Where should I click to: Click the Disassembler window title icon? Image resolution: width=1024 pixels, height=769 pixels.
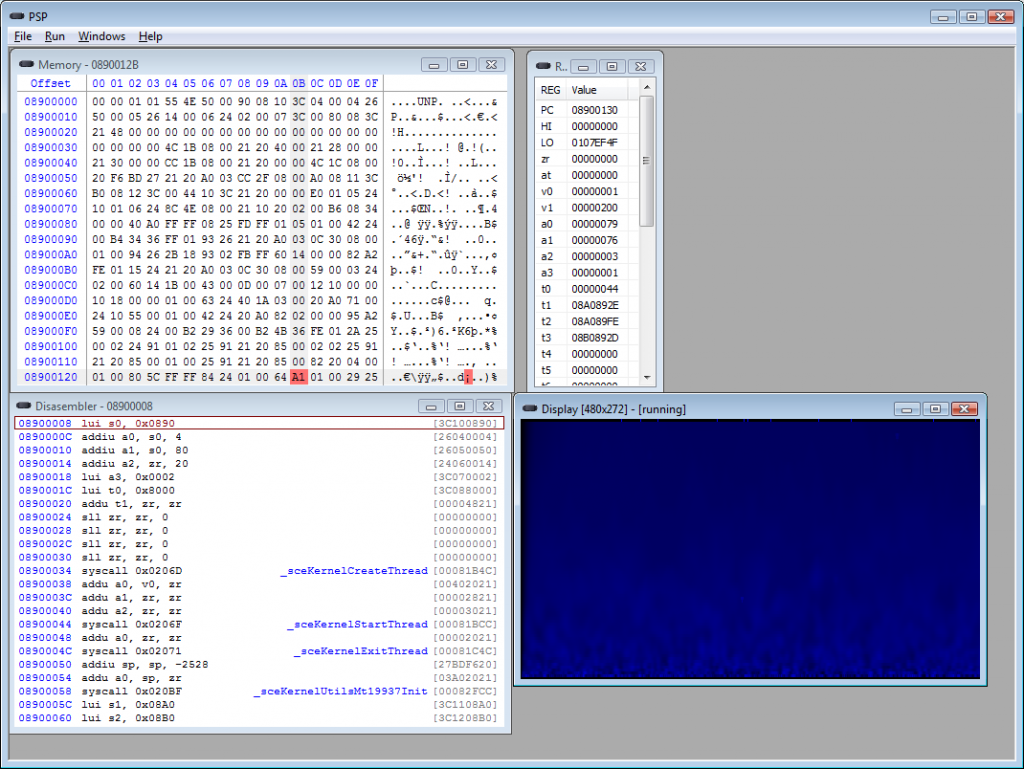coord(25,406)
